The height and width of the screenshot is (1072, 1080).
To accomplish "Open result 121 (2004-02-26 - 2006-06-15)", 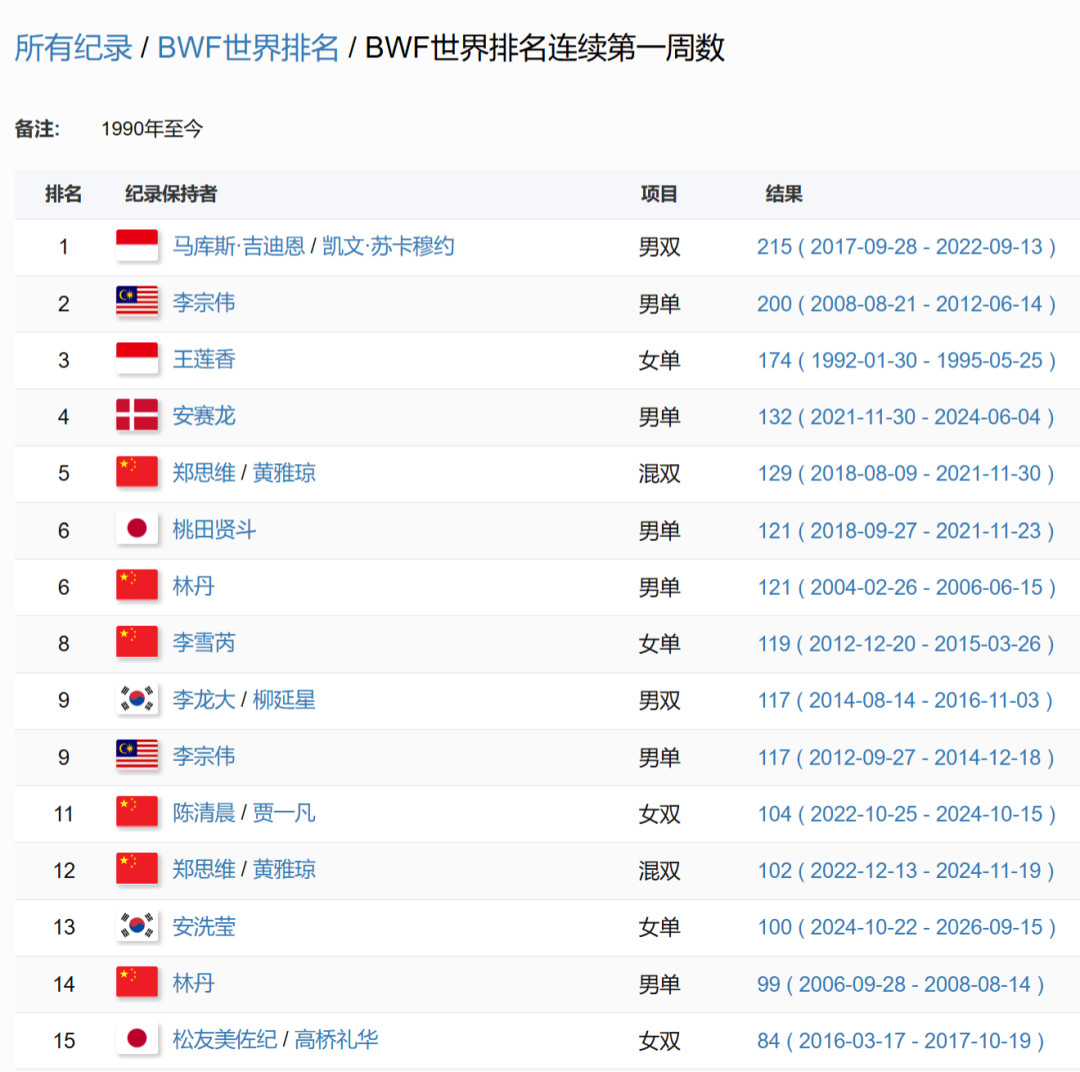I will pyautogui.click(x=906, y=586).
